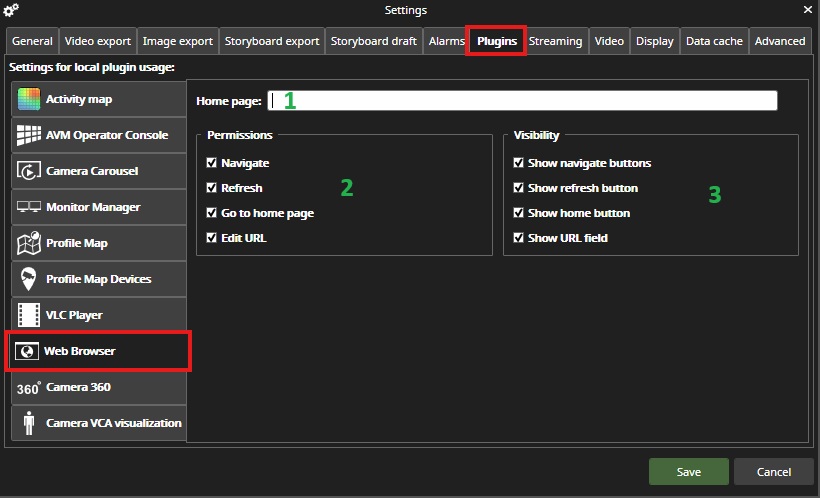Viewport: 820px width, 498px height.
Task: Click the Web Browser globe icon
Action: [x=26, y=351]
